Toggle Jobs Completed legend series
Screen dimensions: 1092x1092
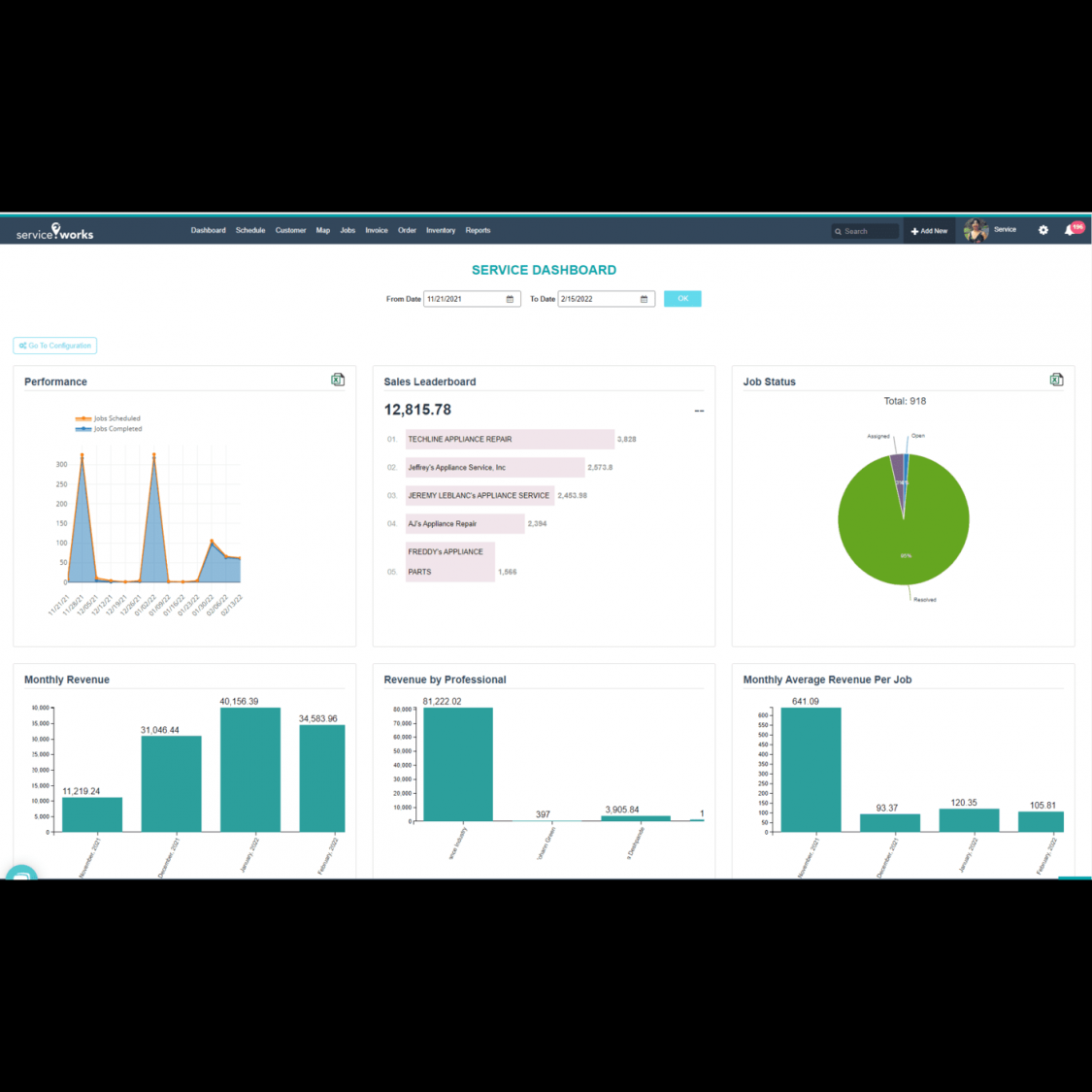point(109,428)
